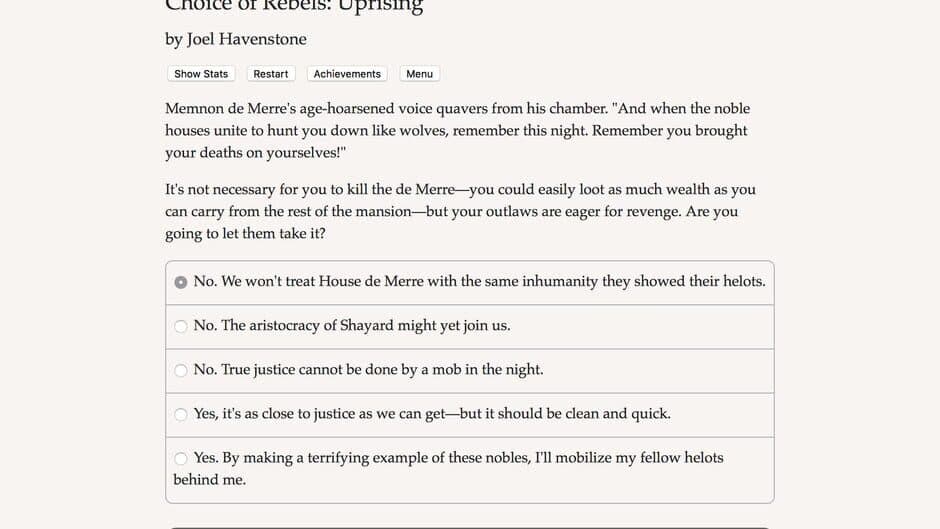The image size is (940, 529).
Task: Click the words 'going to let them take it?'
Action: (245, 234)
